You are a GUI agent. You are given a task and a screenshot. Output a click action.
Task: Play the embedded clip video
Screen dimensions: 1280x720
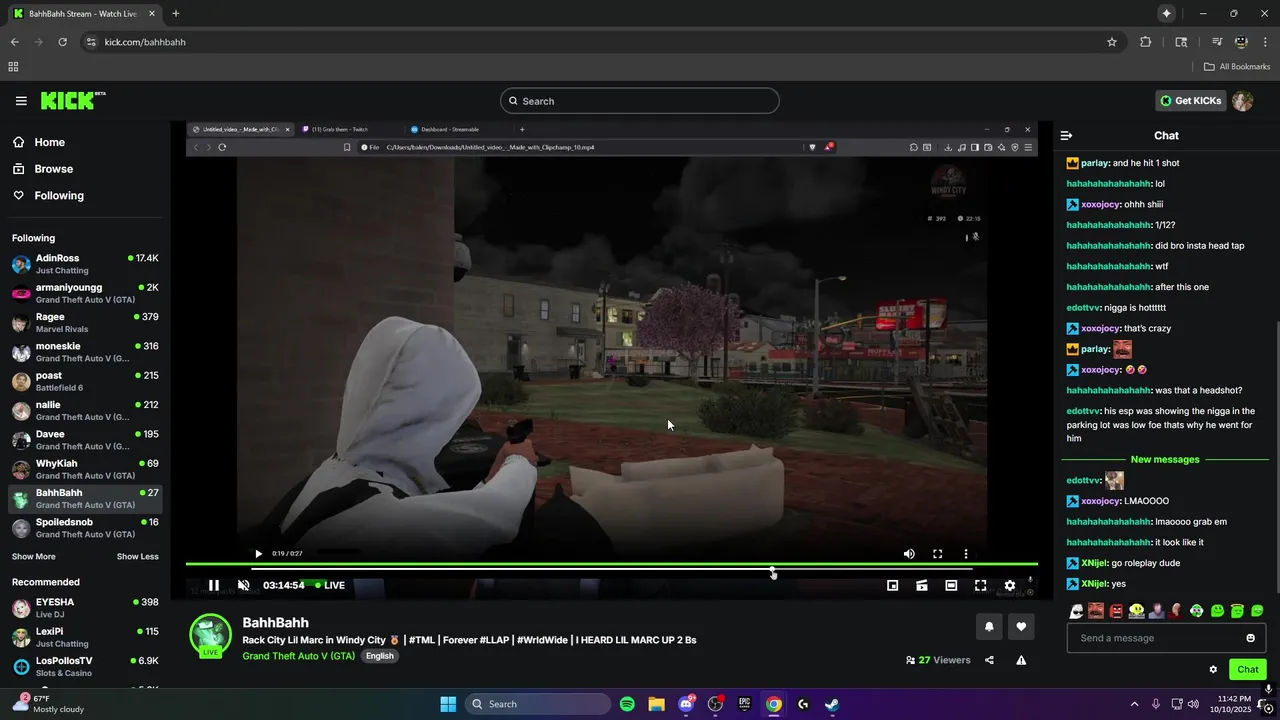point(258,554)
